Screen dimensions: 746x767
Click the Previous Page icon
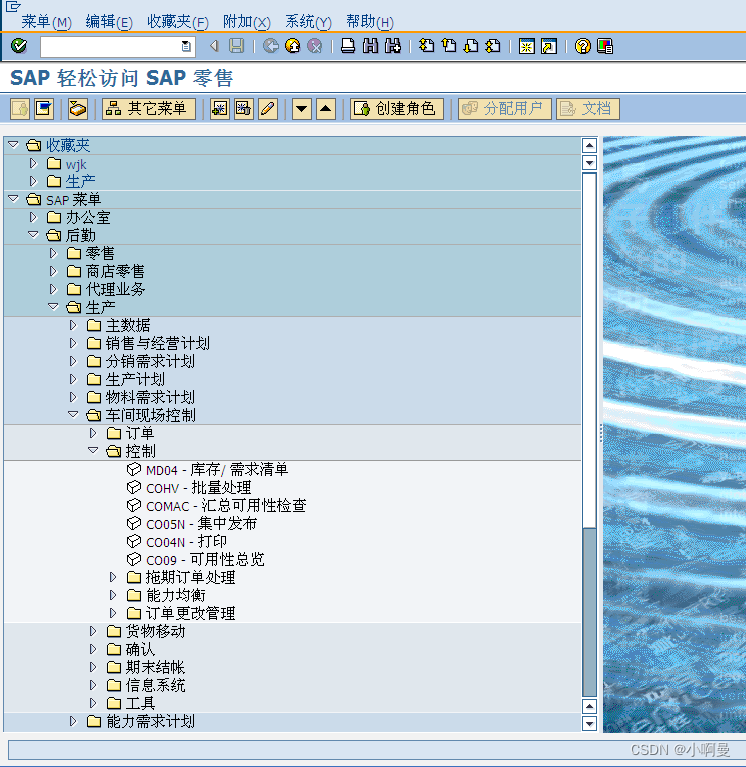(449, 46)
